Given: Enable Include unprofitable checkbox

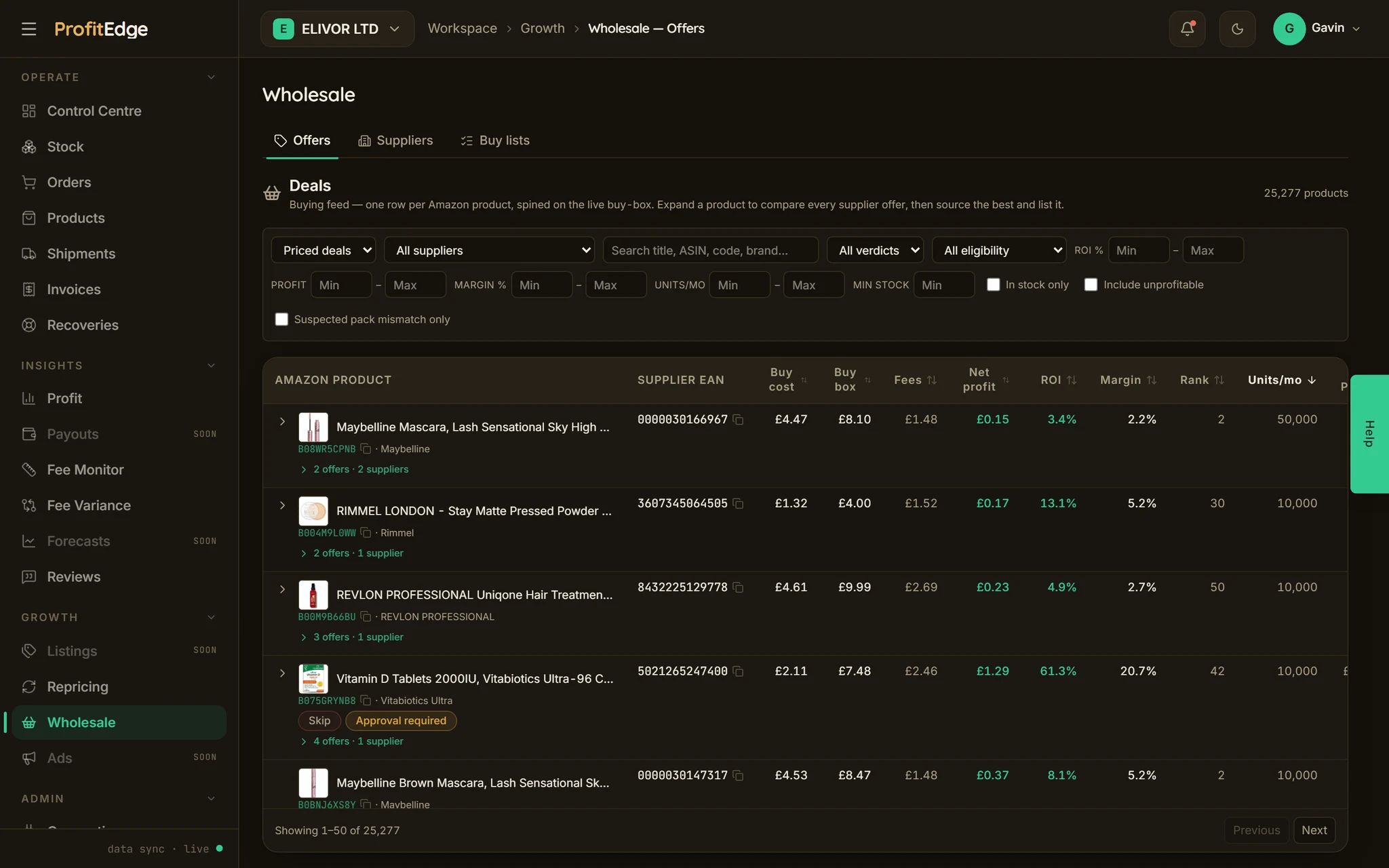Looking at the screenshot, I should [x=1091, y=285].
